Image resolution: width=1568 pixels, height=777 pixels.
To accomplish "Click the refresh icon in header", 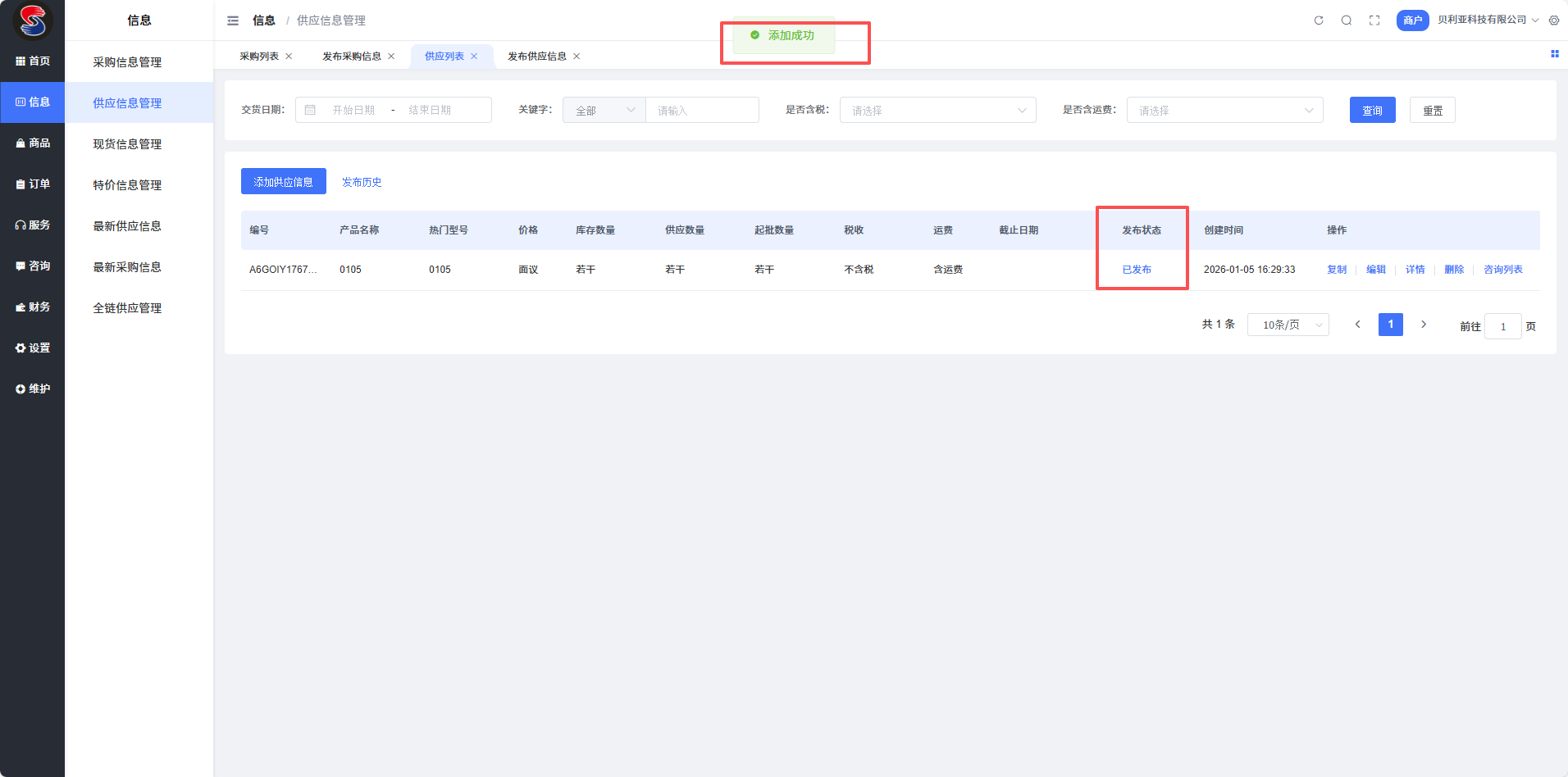I will pos(1319,20).
